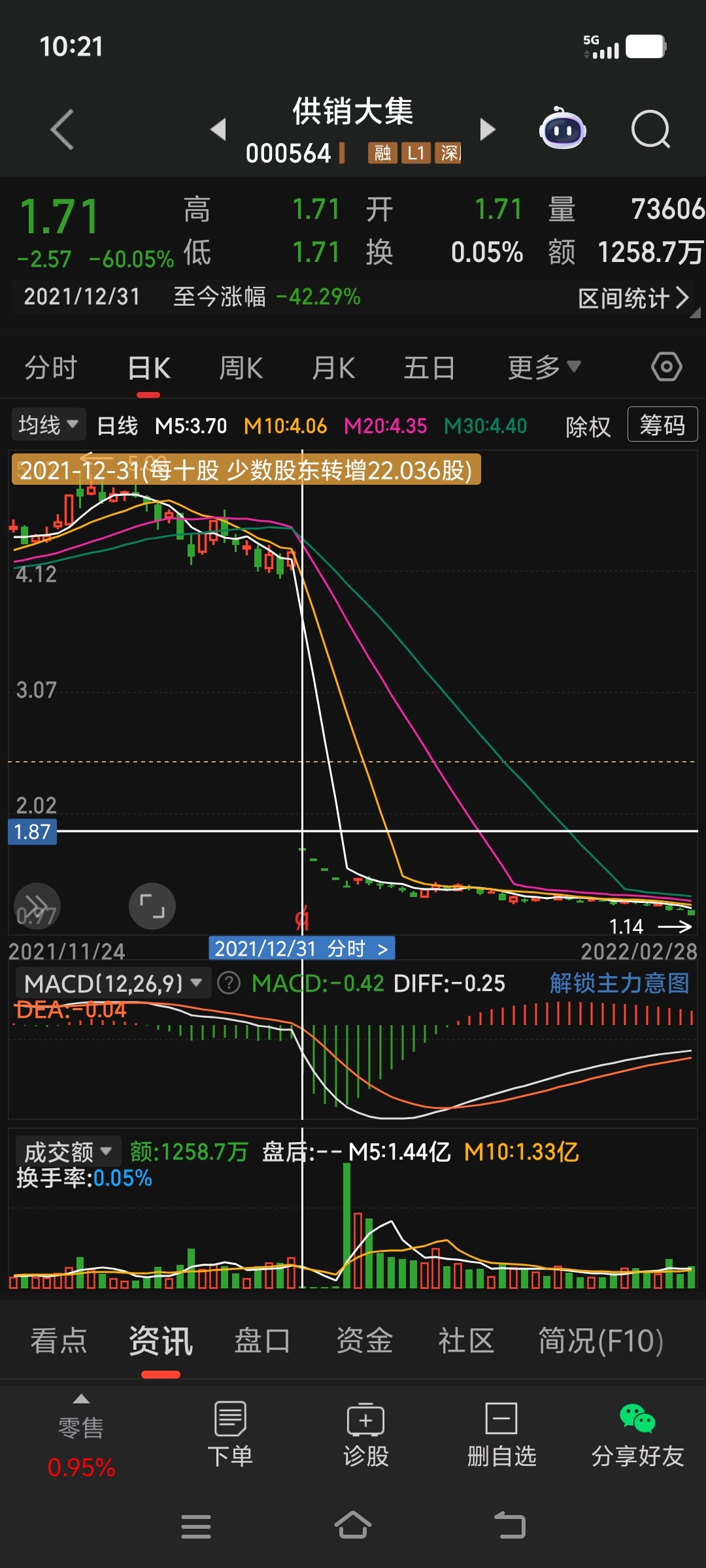Tap the 2022/02/28 end date label

click(x=639, y=952)
